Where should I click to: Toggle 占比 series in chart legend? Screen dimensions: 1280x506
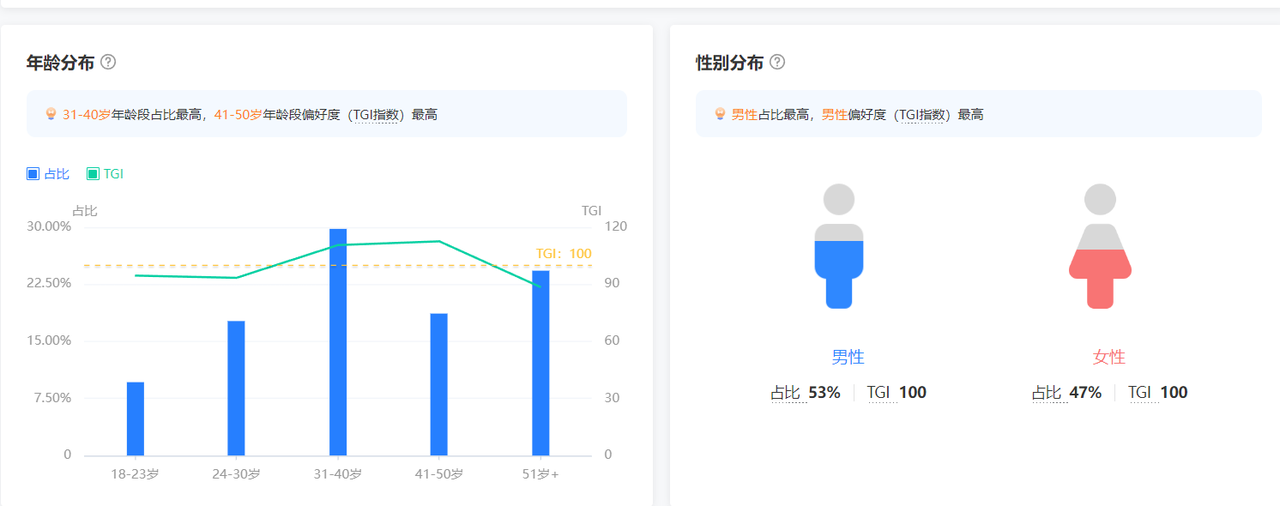point(48,174)
